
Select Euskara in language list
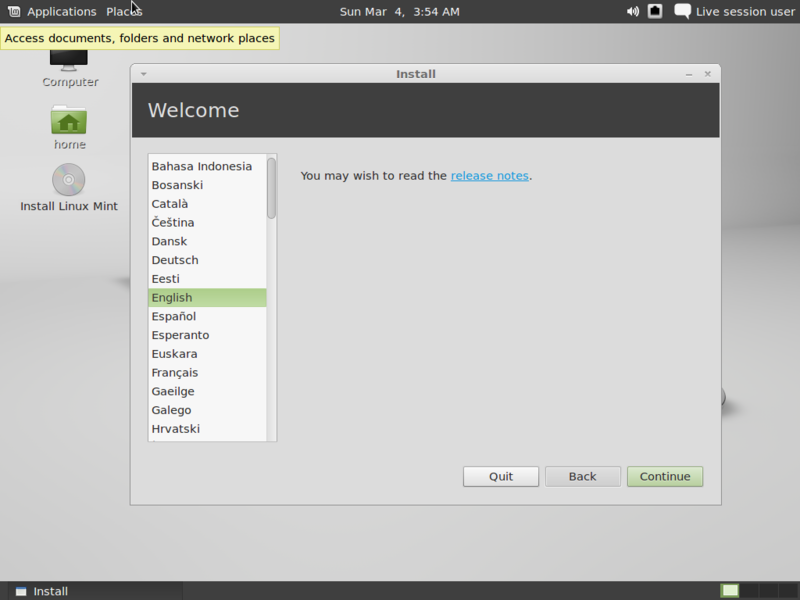[x=207, y=354]
